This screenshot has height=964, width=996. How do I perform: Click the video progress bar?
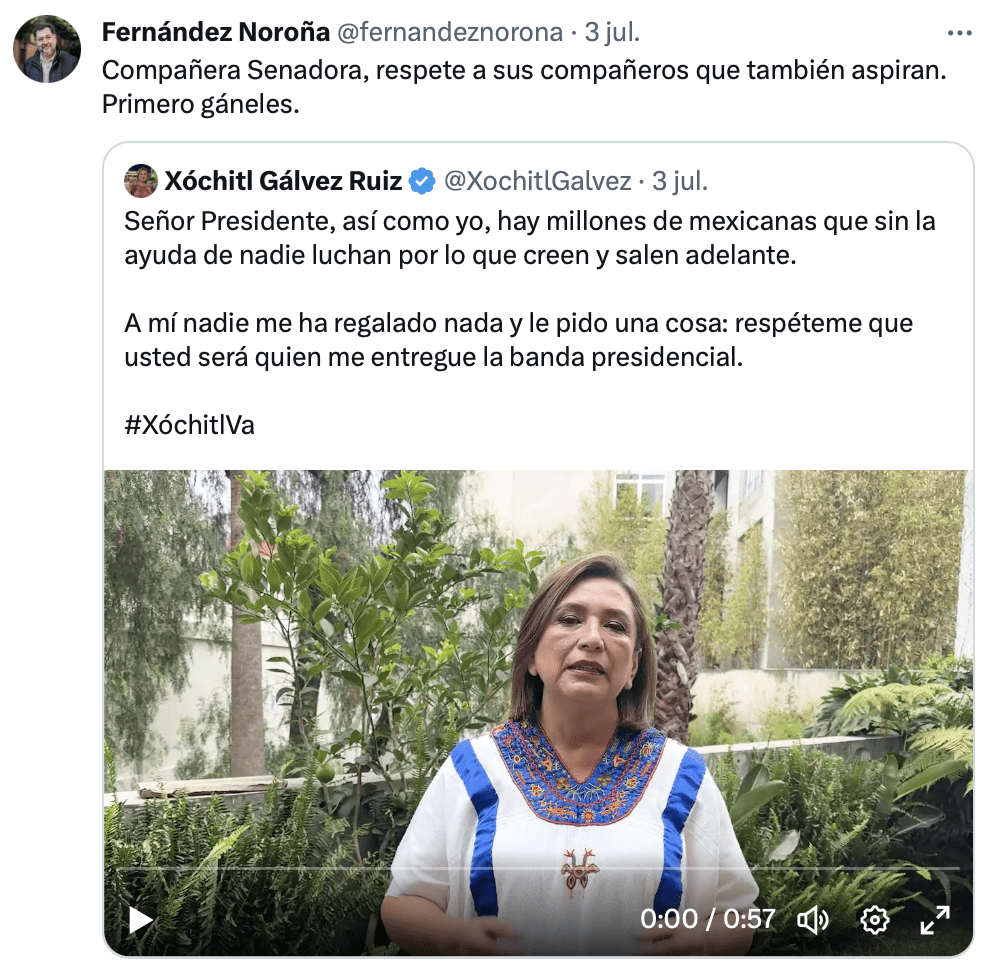pos(538,867)
